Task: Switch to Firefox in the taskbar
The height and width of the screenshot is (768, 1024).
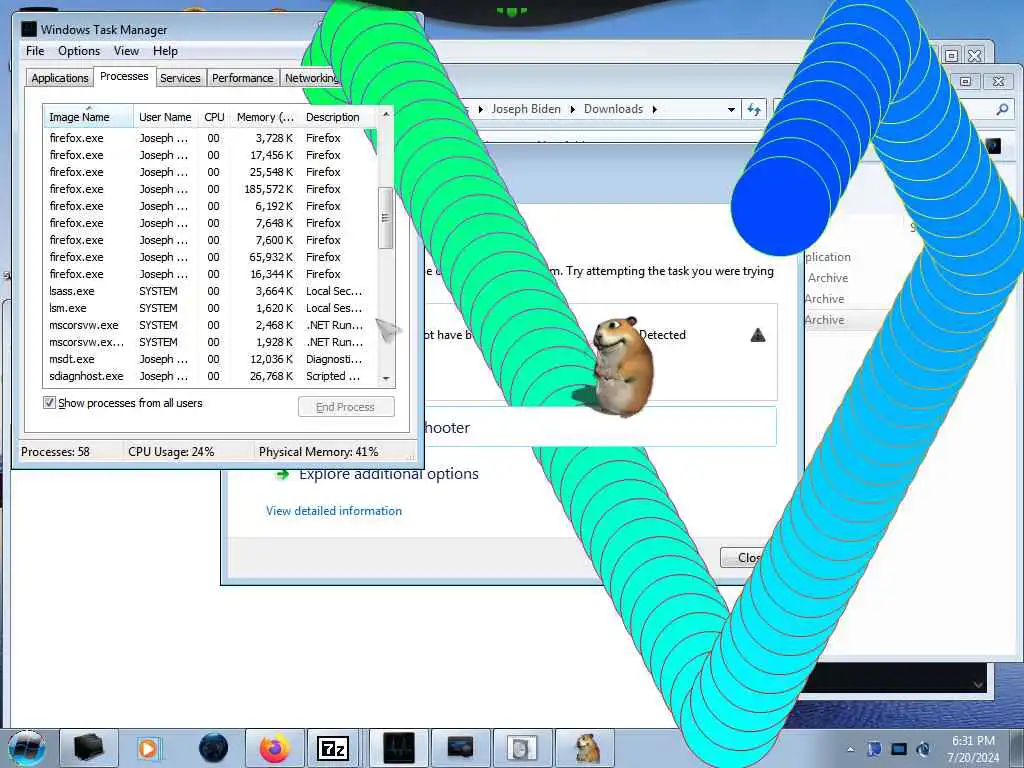Action: point(274,748)
